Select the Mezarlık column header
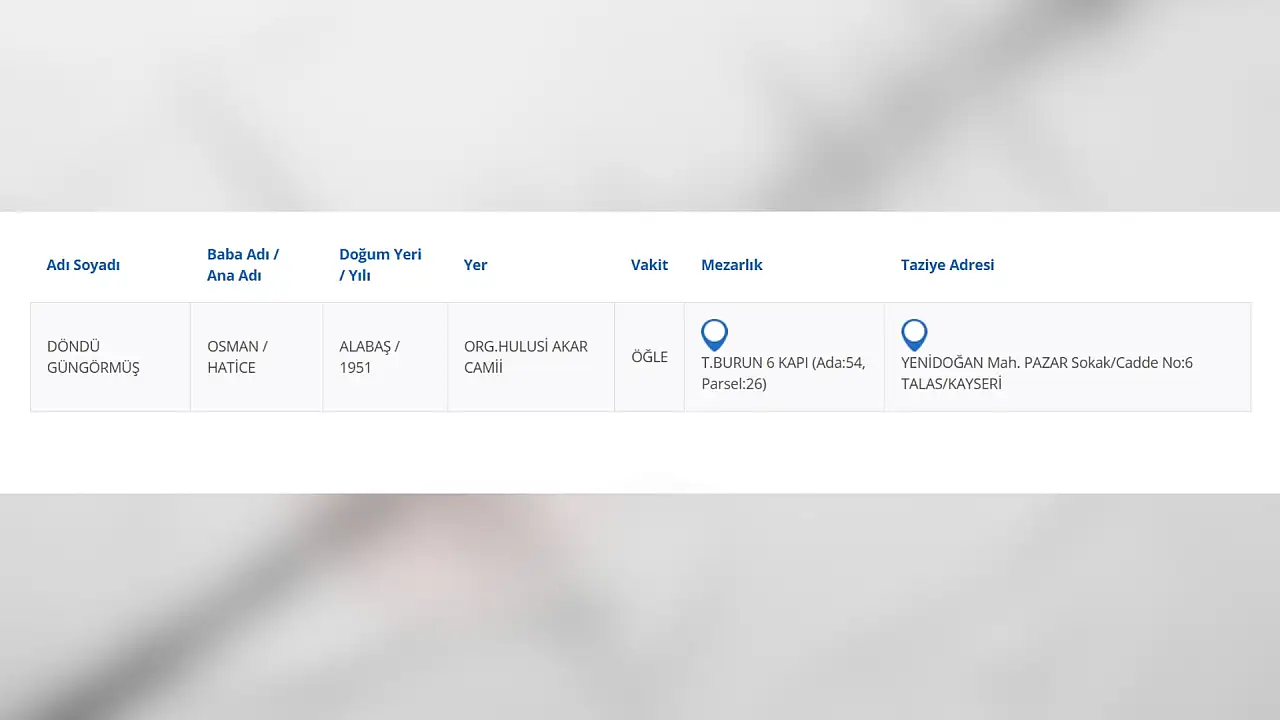This screenshot has height=720, width=1280. tap(732, 265)
